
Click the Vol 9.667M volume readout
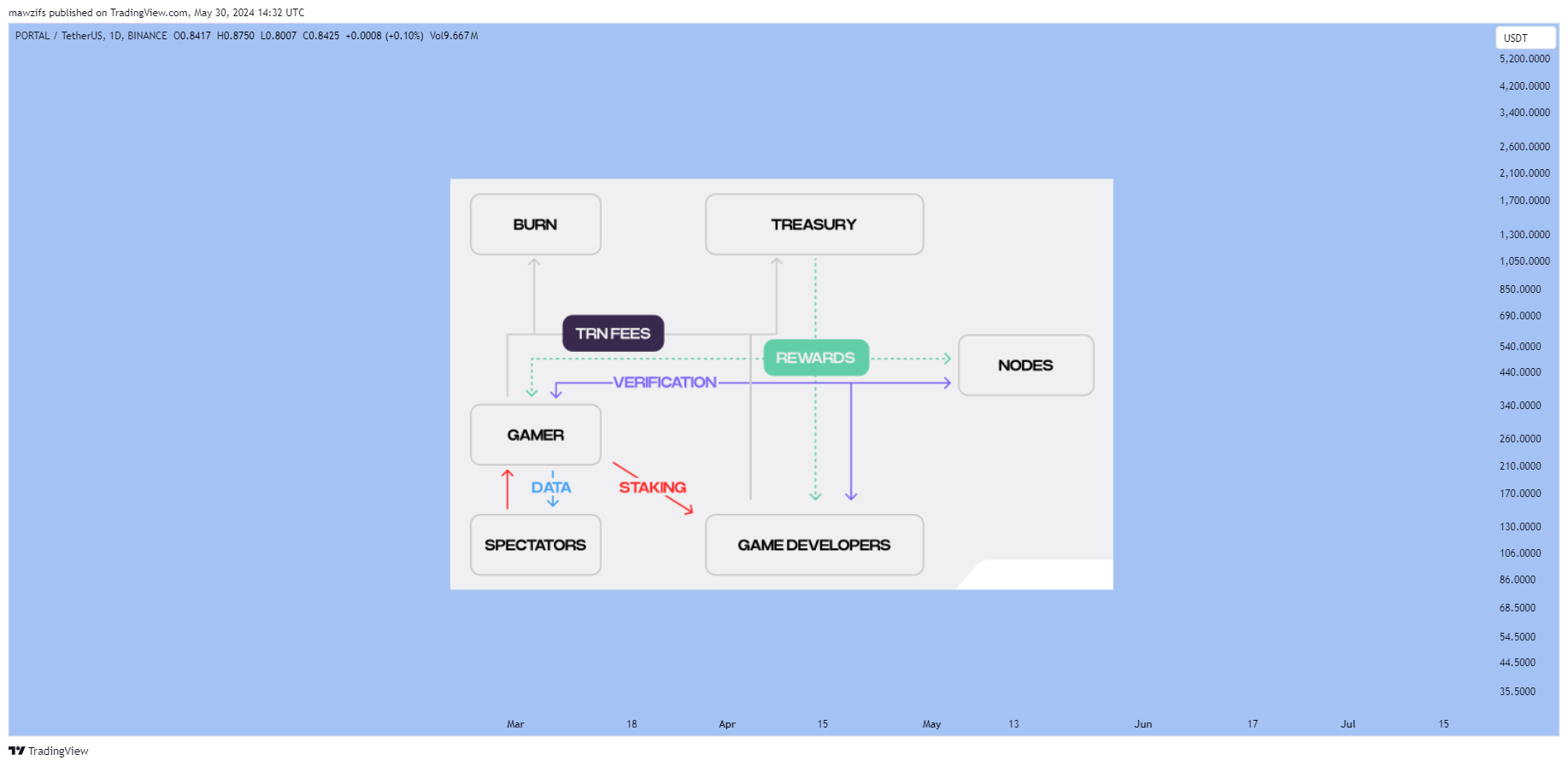pyautogui.click(x=454, y=36)
